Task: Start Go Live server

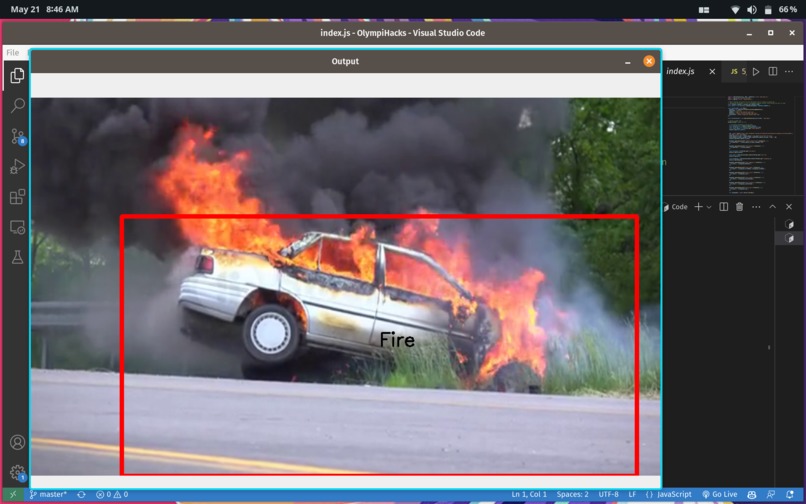Action: point(720,494)
